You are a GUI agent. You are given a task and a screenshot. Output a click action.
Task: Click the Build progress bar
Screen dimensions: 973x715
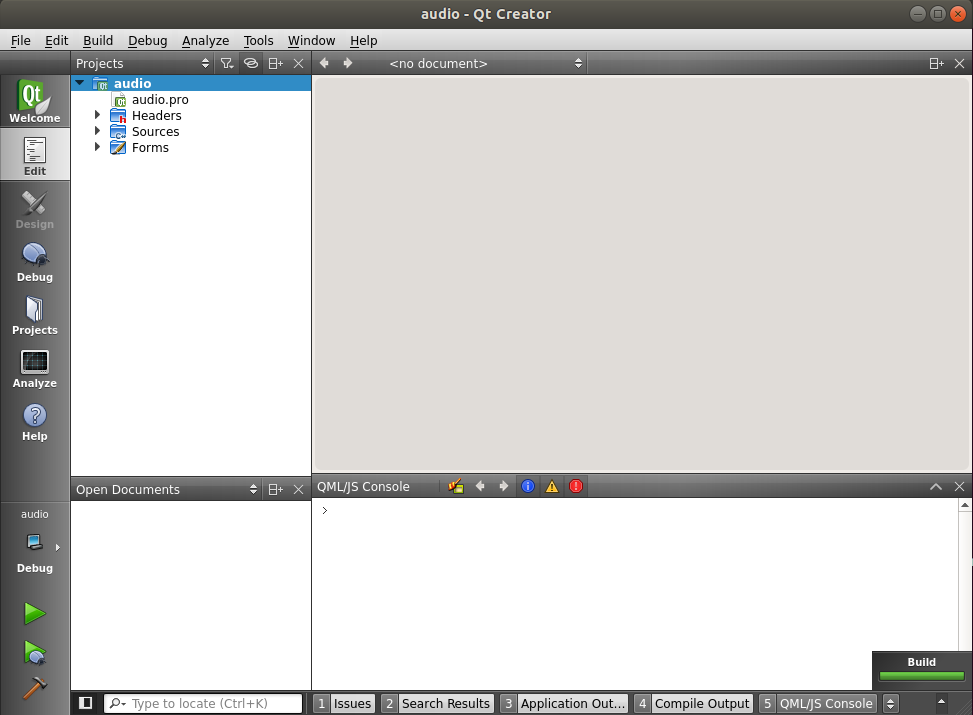(x=921, y=676)
